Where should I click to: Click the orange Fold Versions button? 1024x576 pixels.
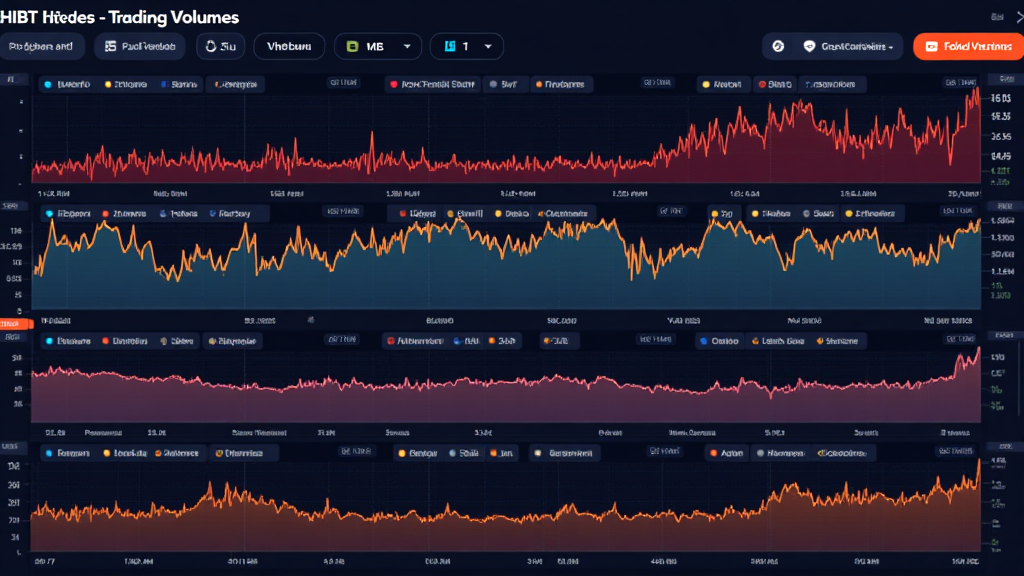pos(966,46)
